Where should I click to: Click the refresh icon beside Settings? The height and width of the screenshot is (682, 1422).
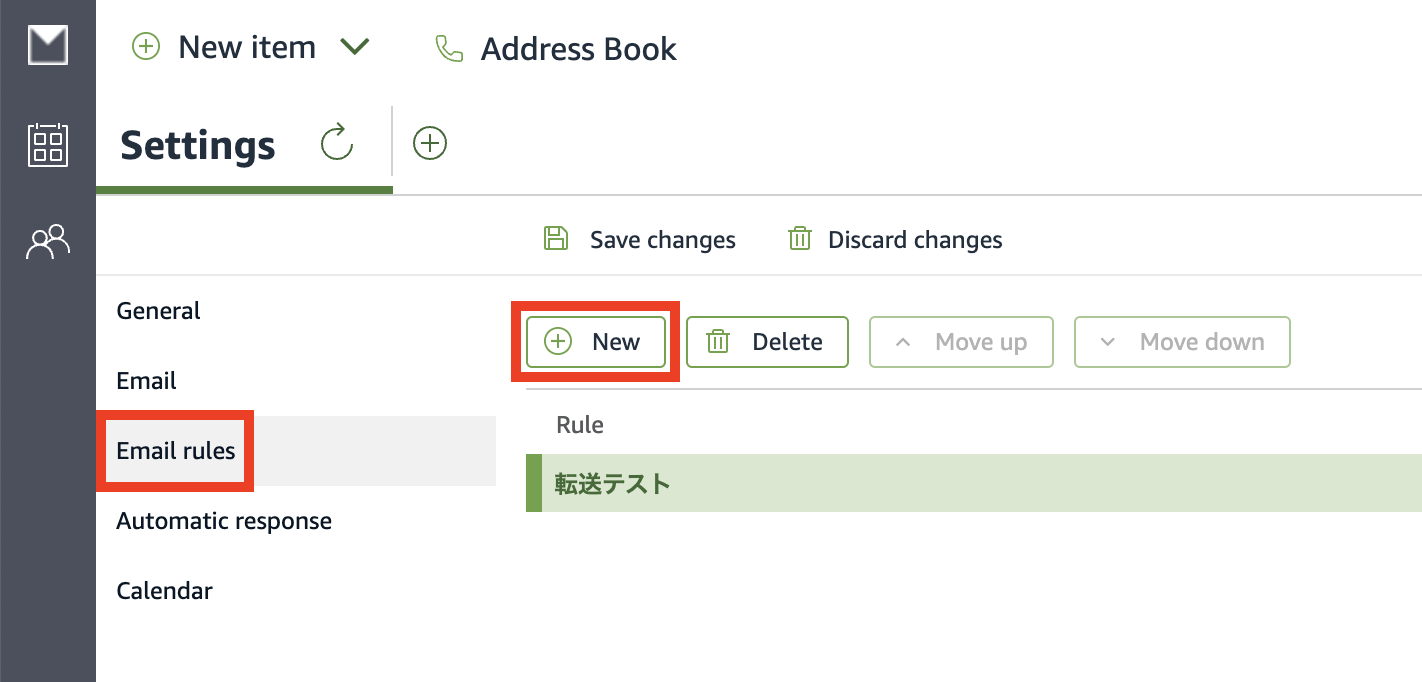coord(337,144)
